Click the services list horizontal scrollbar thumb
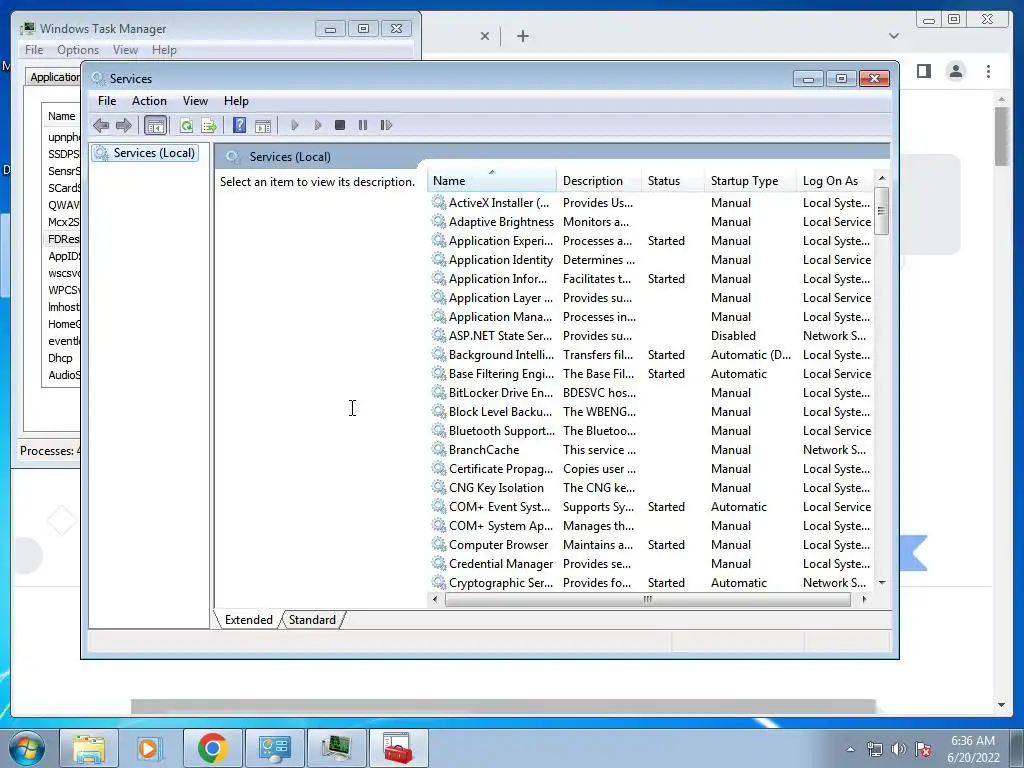Viewport: 1024px width, 768px height. 647,600
